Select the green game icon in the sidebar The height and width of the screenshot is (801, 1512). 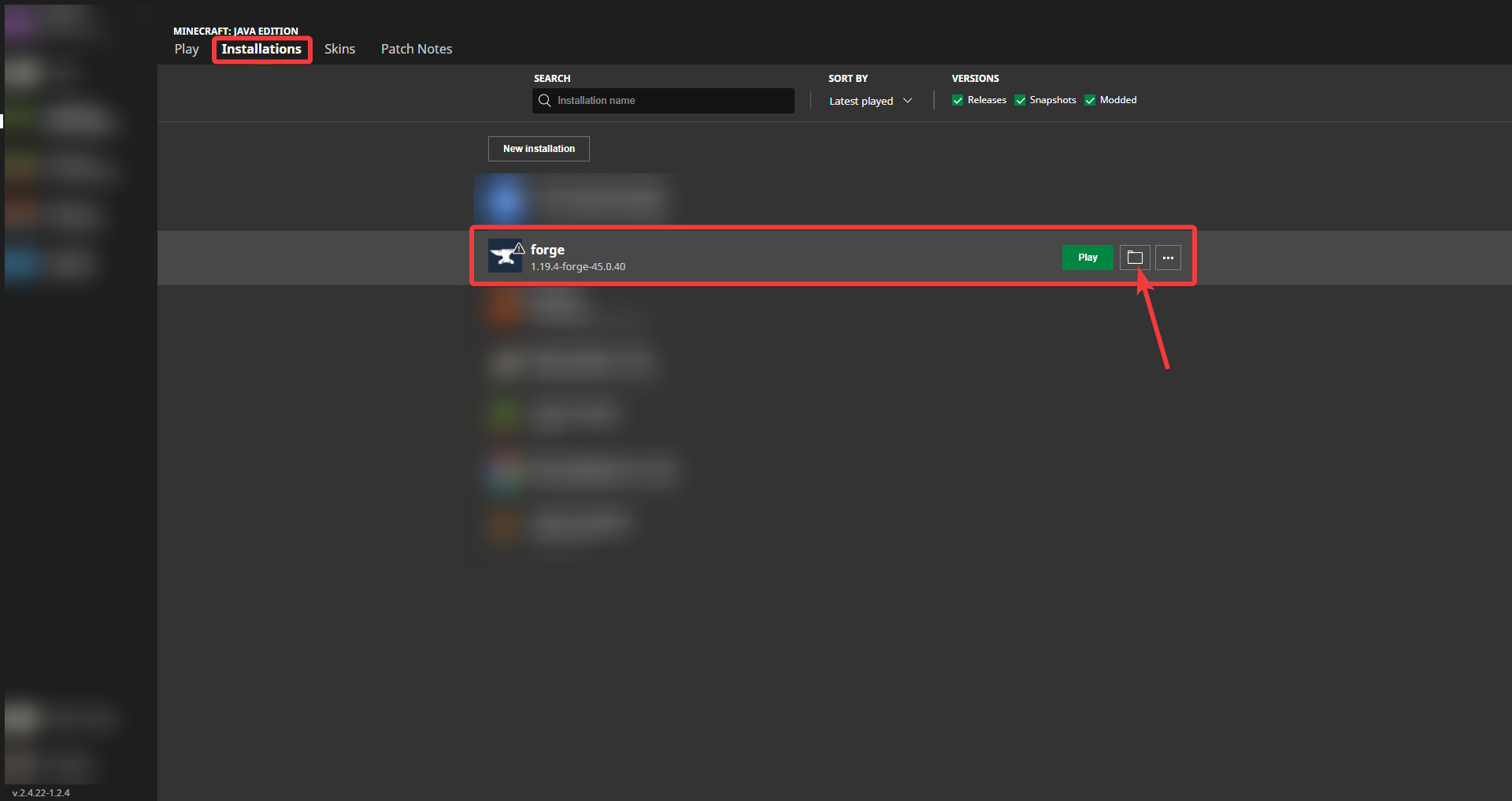pyautogui.click(x=22, y=120)
